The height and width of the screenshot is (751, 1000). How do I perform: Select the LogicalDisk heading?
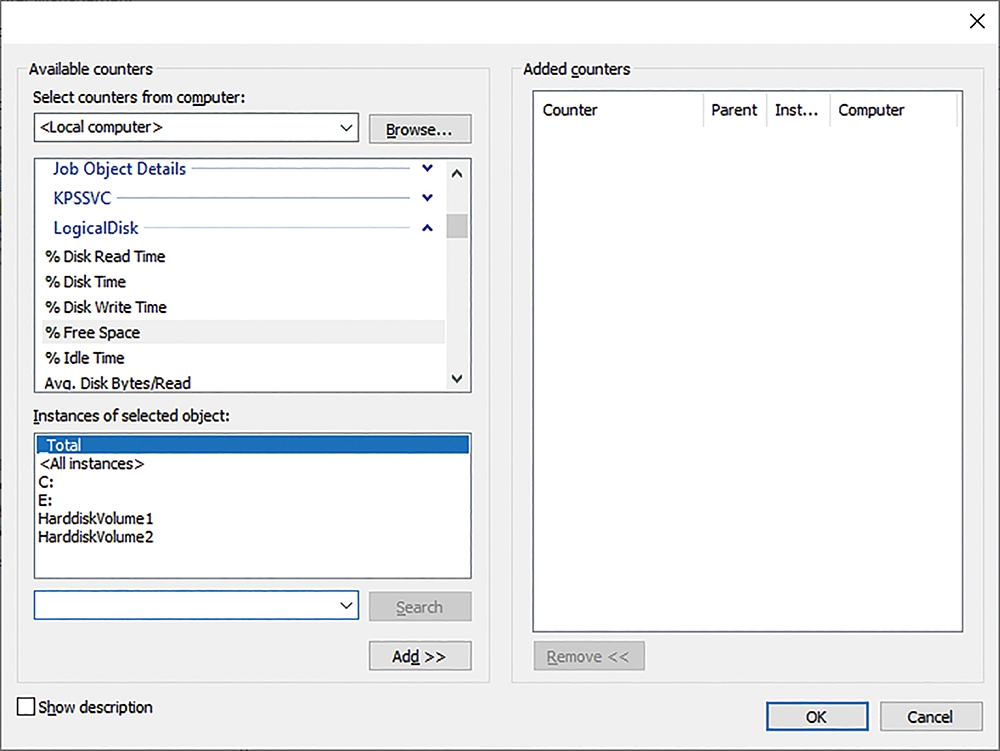pos(96,228)
